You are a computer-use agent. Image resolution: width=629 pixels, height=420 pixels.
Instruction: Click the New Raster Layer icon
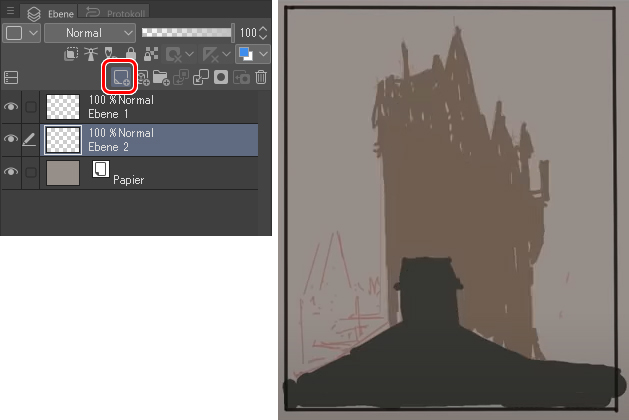[120, 77]
